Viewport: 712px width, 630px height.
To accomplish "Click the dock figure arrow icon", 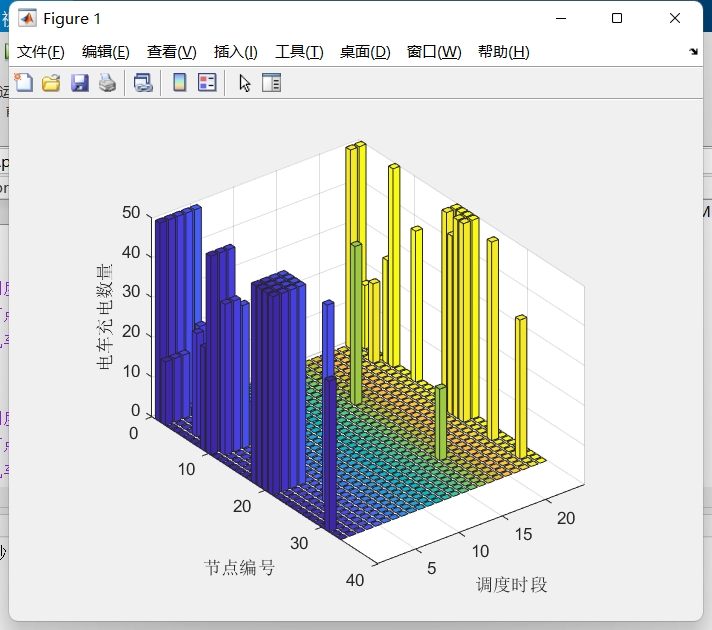I will coord(693,51).
